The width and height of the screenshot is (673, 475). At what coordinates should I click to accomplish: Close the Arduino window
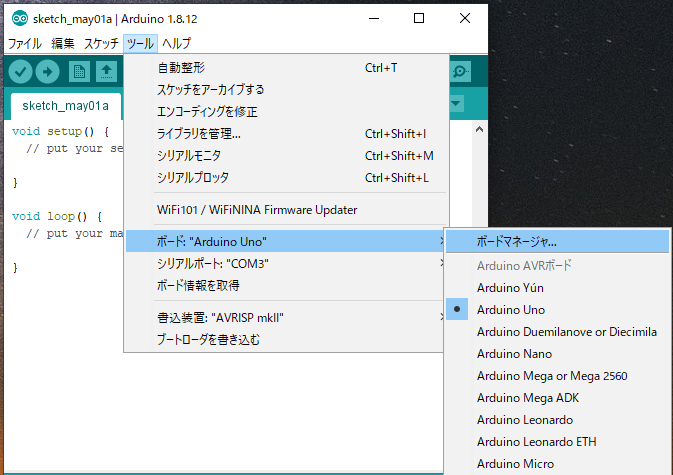click(x=465, y=18)
